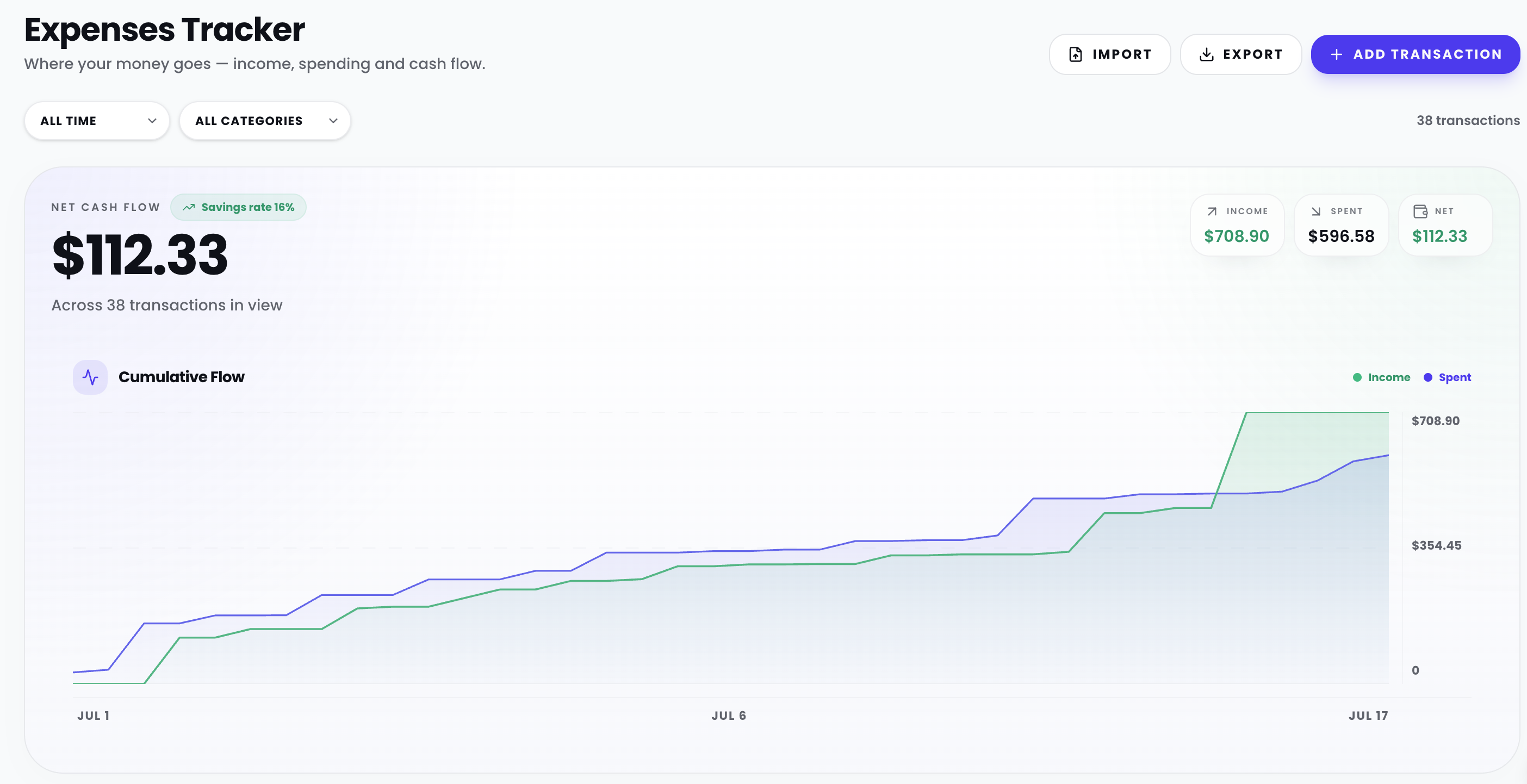Click the $354.45 y-axis label
Viewport: 1527px width, 784px height.
(x=1436, y=546)
